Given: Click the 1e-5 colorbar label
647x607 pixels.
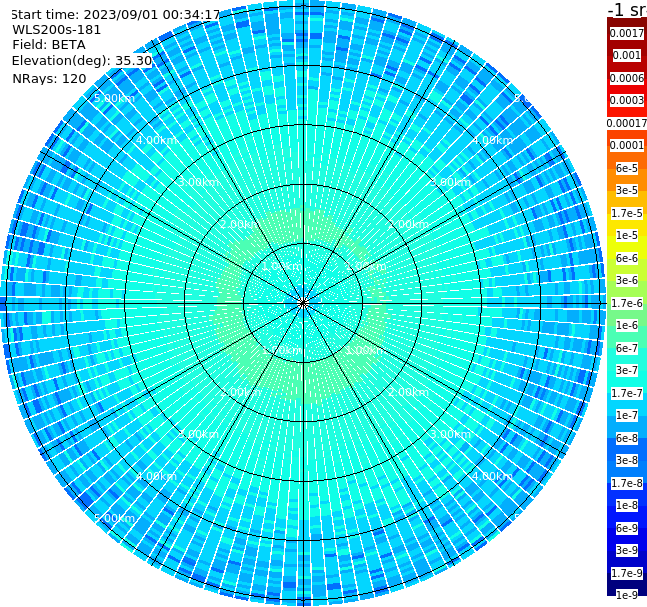Looking at the screenshot, I should point(627,235).
